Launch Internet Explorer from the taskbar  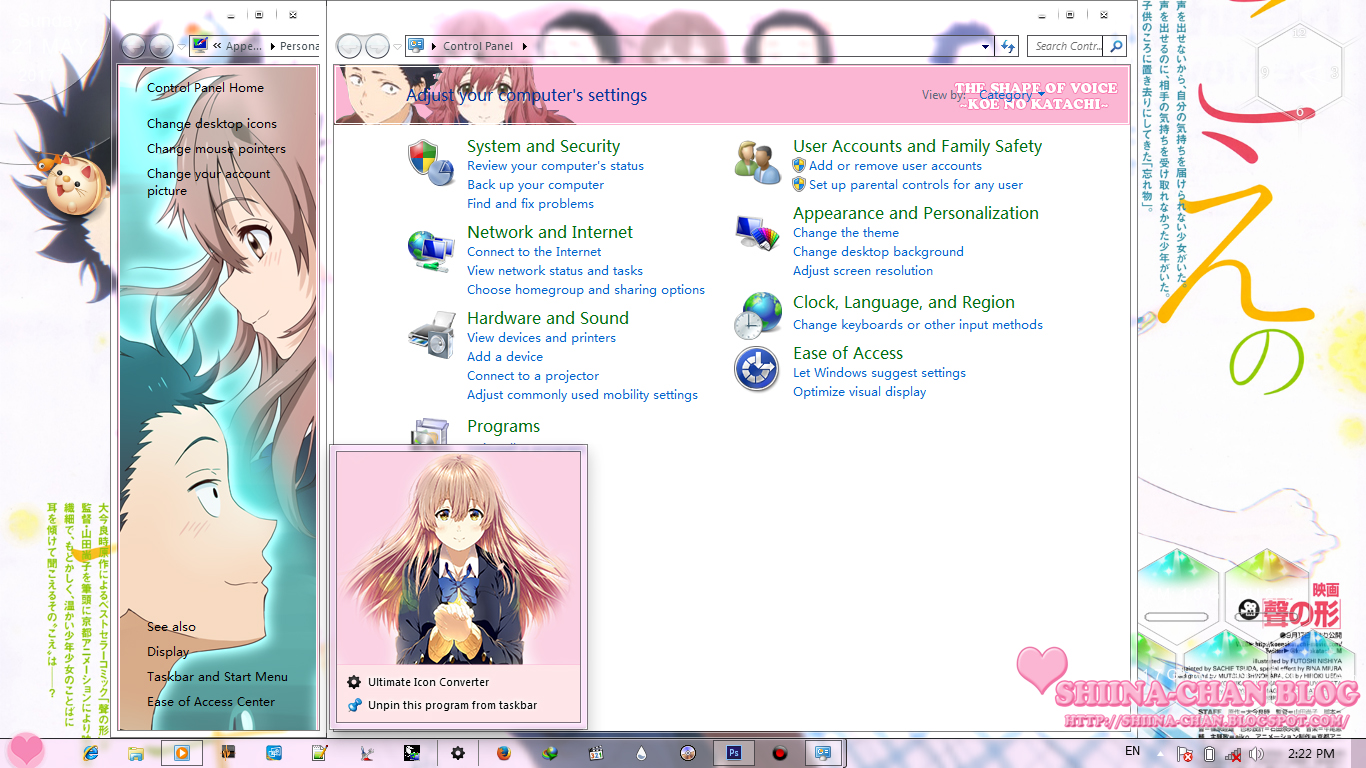click(x=90, y=753)
